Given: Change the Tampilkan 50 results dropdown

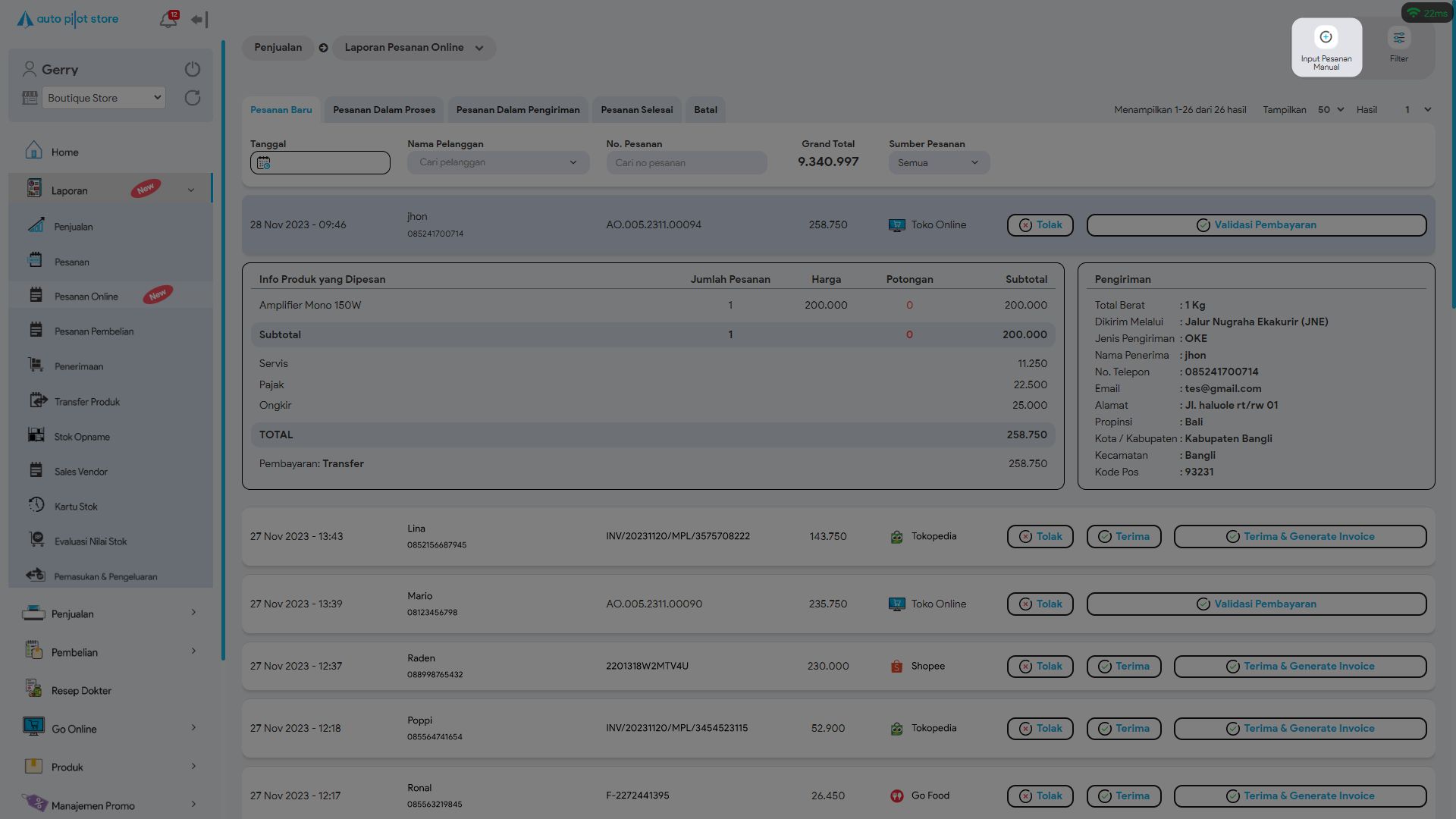Looking at the screenshot, I should click(1330, 110).
